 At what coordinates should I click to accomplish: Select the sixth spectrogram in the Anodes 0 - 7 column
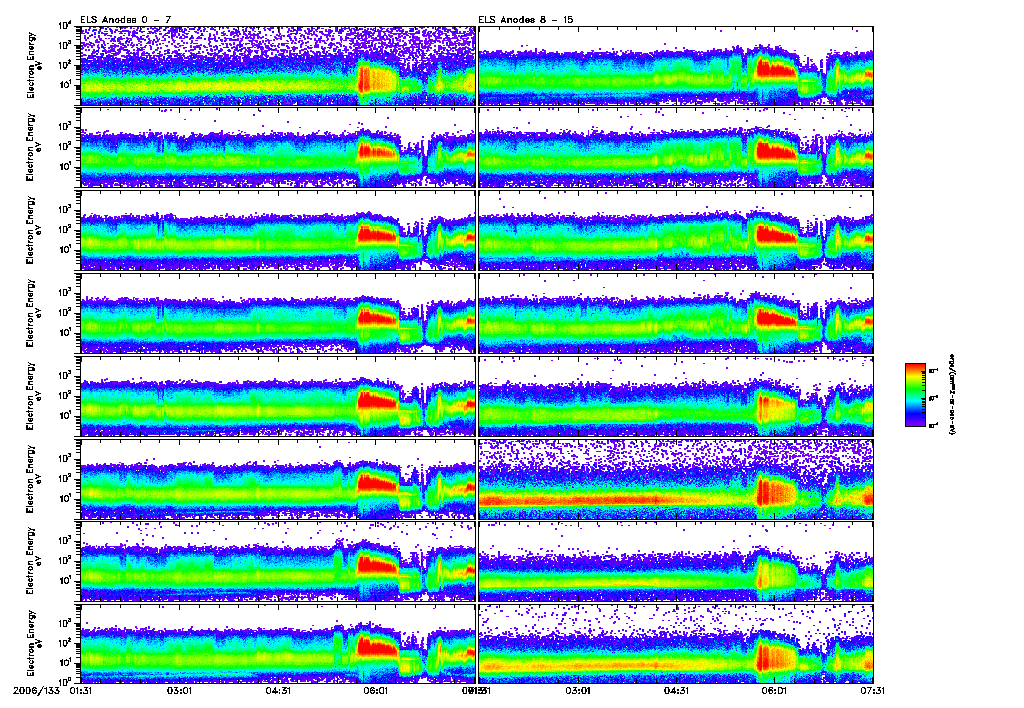click(x=278, y=479)
